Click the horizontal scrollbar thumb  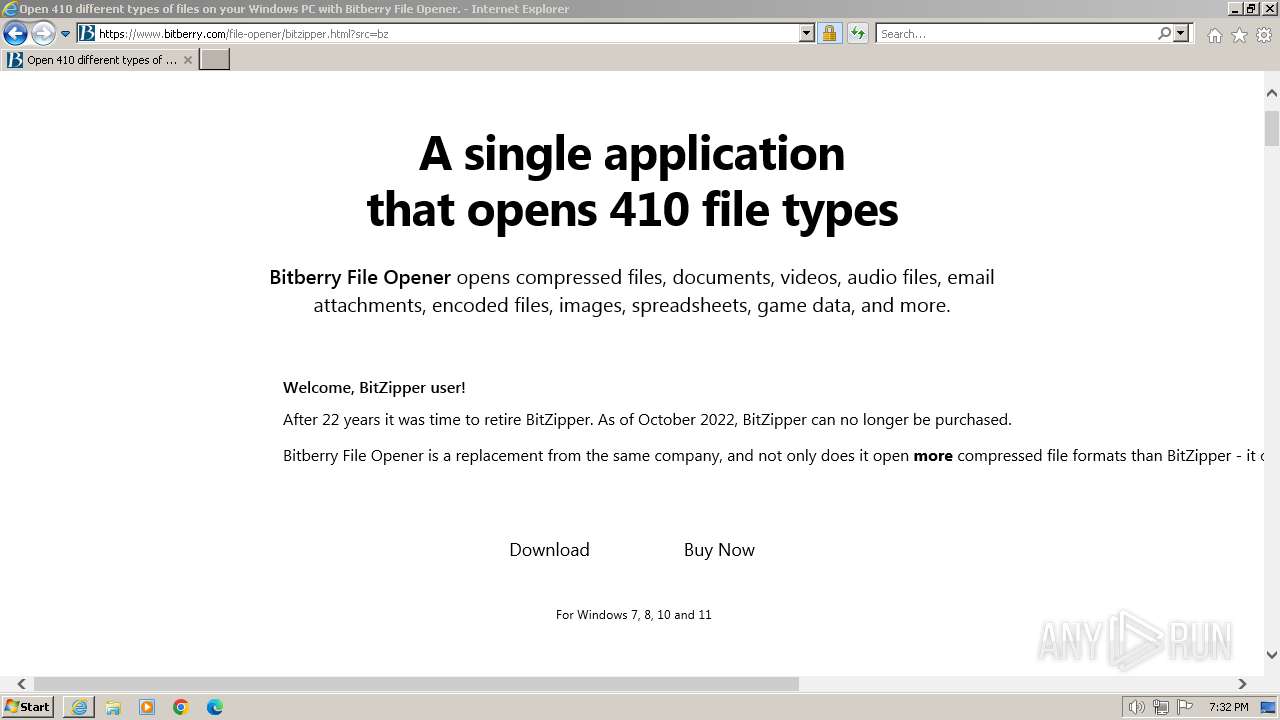(x=416, y=684)
